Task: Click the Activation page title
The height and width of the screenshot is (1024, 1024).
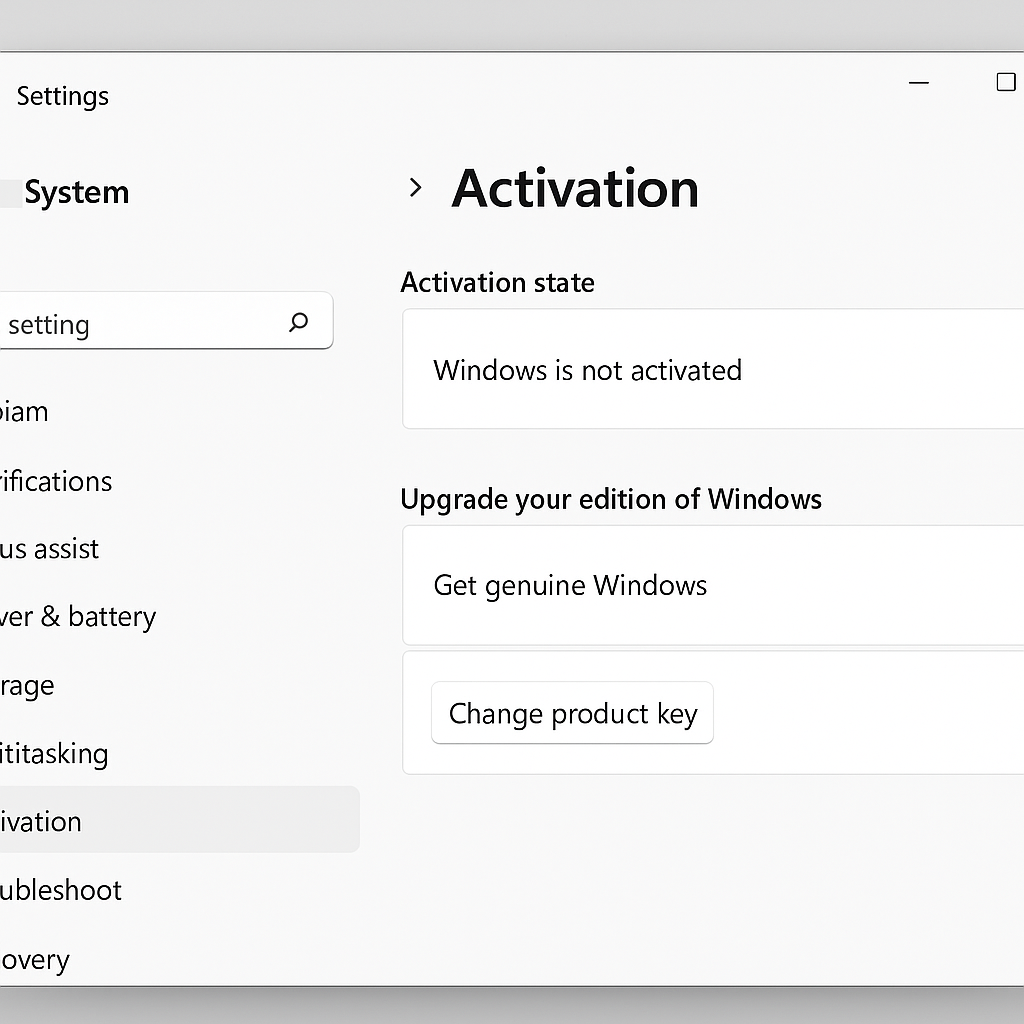Action: tap(575, 189)
